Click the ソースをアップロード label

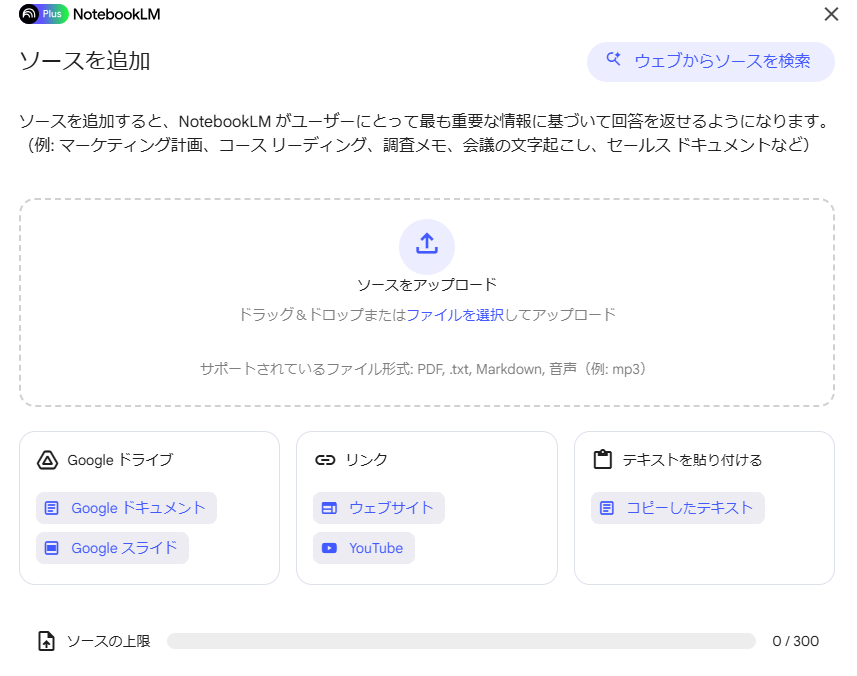coord(427,285)
